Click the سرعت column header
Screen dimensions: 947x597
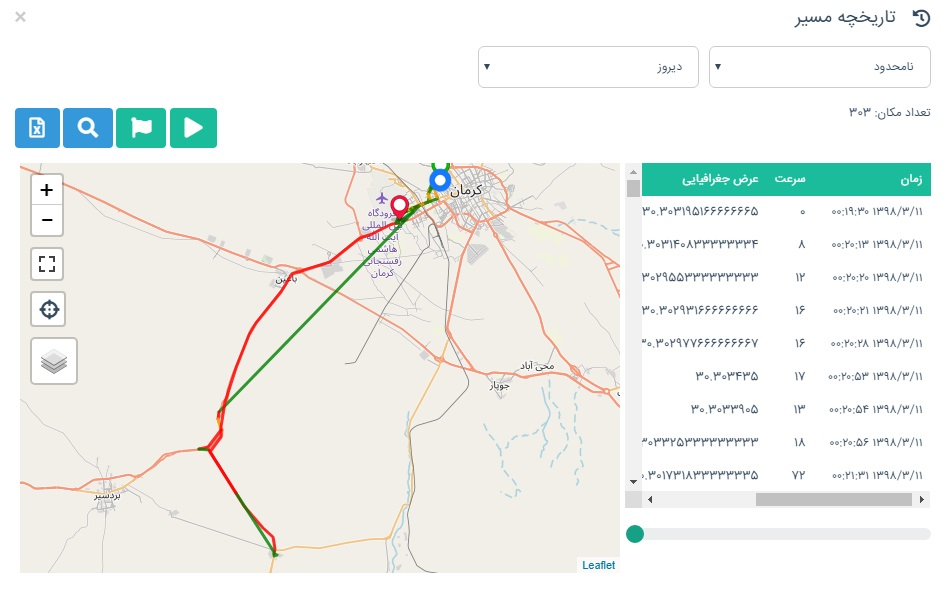(794, 180)
